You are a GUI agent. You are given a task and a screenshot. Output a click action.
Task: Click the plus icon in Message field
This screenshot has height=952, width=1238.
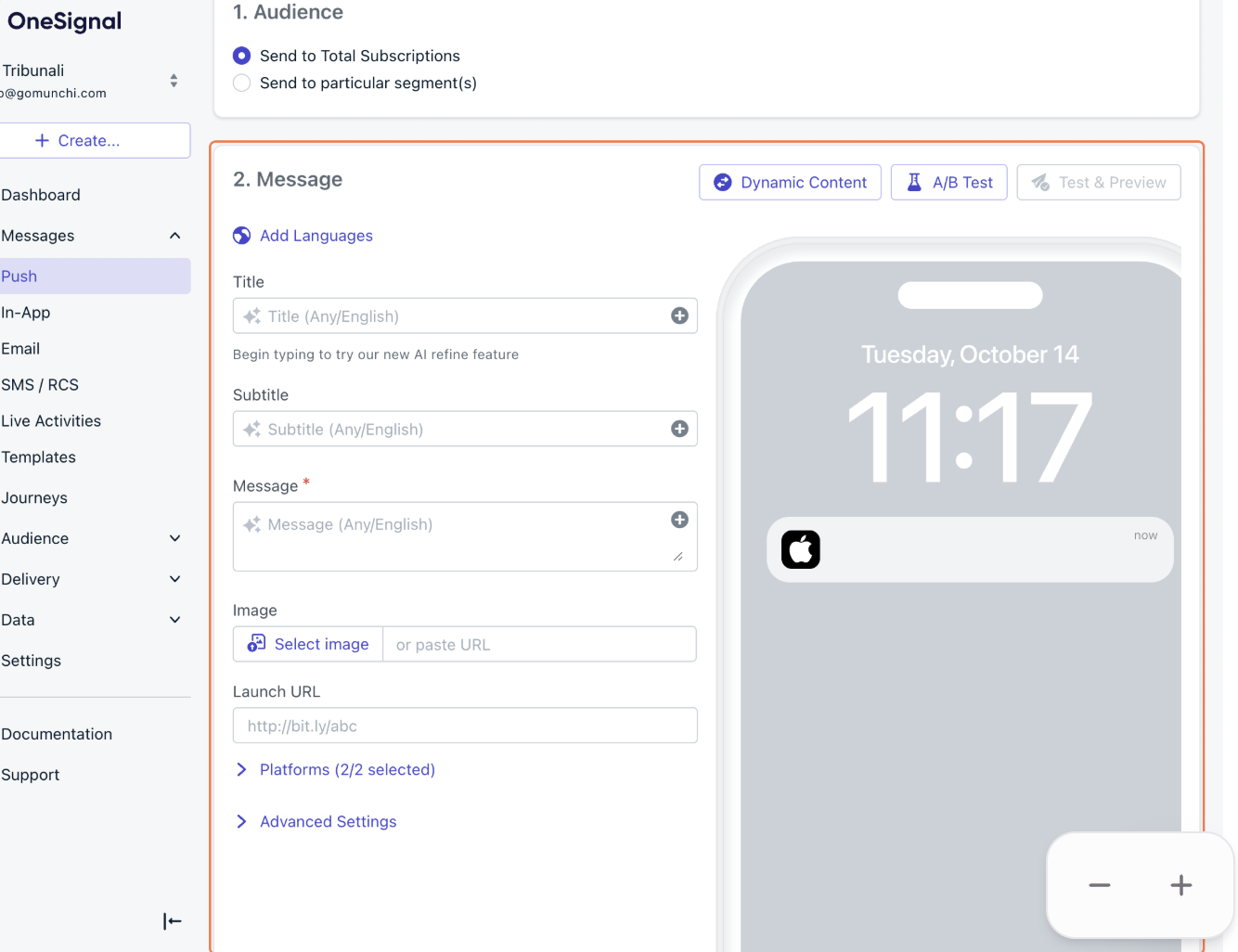click(680, 520)
